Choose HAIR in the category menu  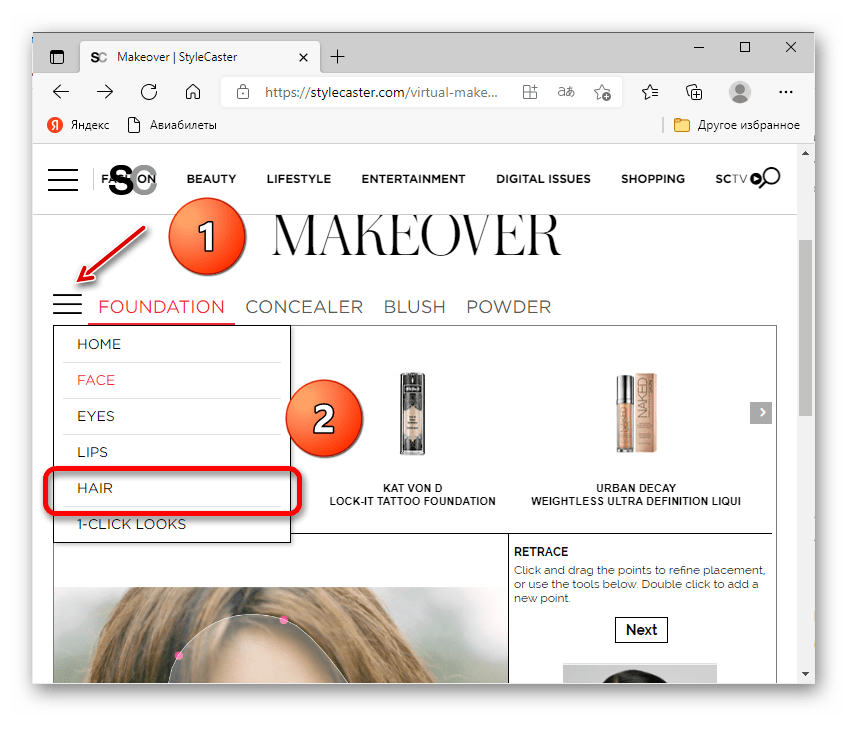(x=172, y=489)
